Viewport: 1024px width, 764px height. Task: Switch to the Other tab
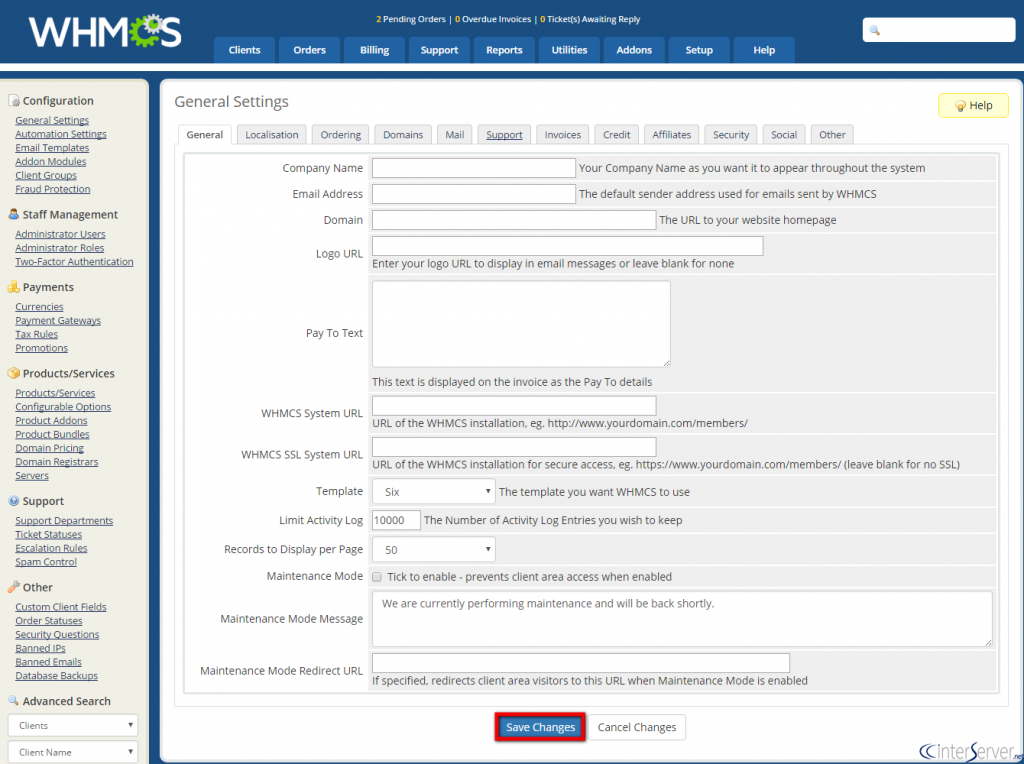(x=832, y=135)
